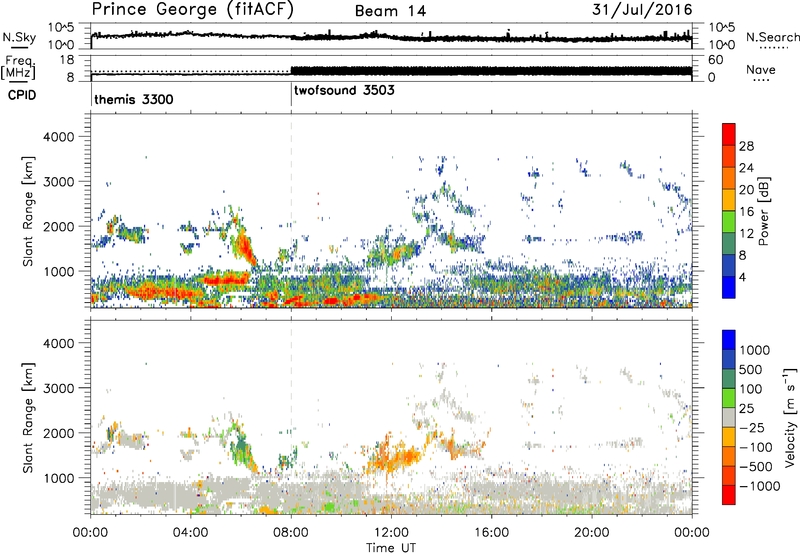Click the red bottom of the velocity color bar
The width and height of the screenshot is (800, 554).
pyautogui.click(x=729, y=497)
